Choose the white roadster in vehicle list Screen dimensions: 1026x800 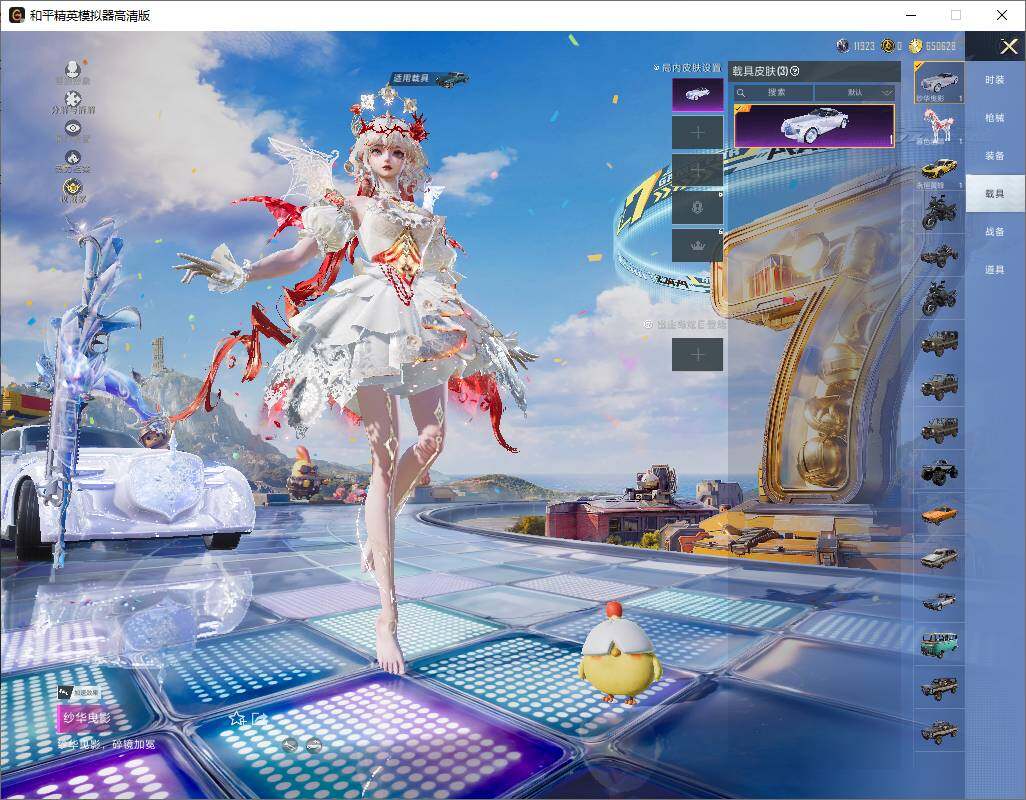(939, 82)
